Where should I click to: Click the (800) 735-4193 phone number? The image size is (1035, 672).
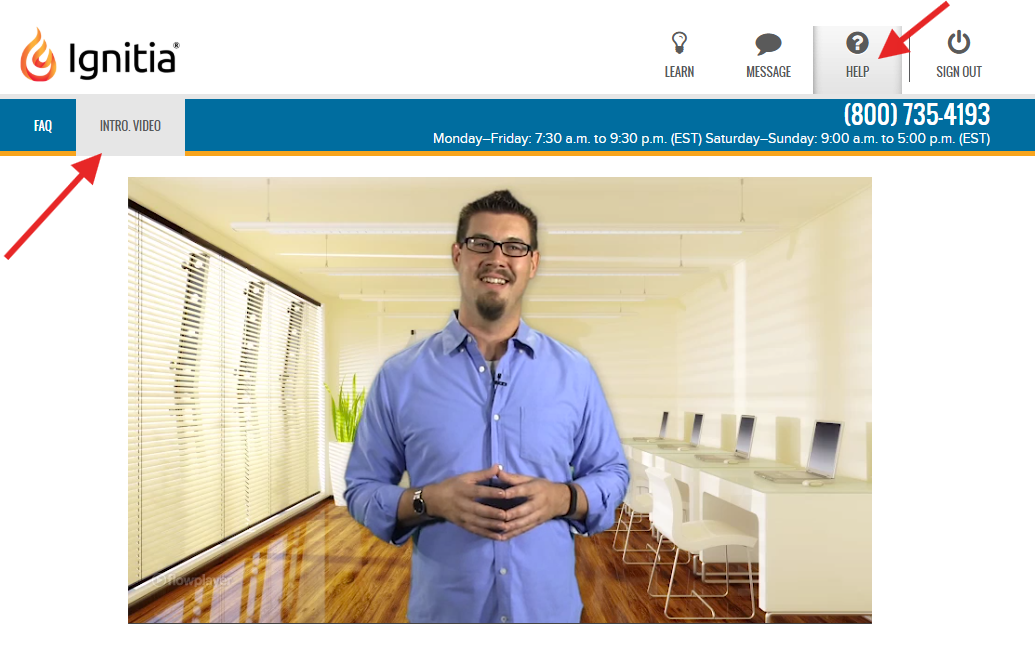pyautogui.click(x=917, y=115)
